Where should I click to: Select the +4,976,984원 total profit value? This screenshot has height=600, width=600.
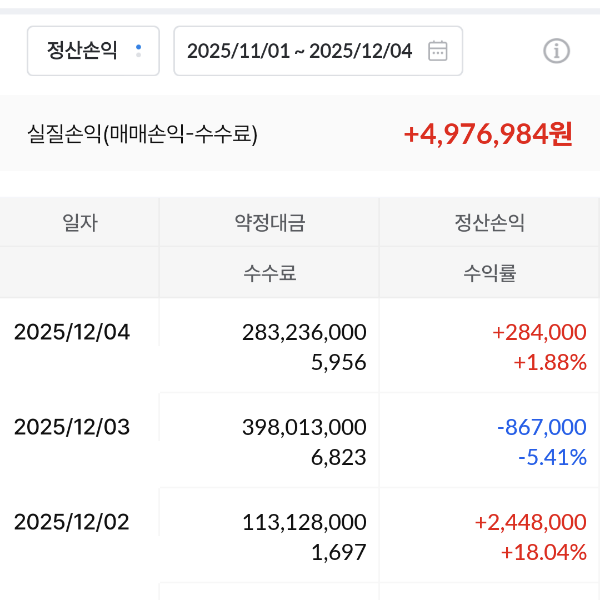(488, 134)
